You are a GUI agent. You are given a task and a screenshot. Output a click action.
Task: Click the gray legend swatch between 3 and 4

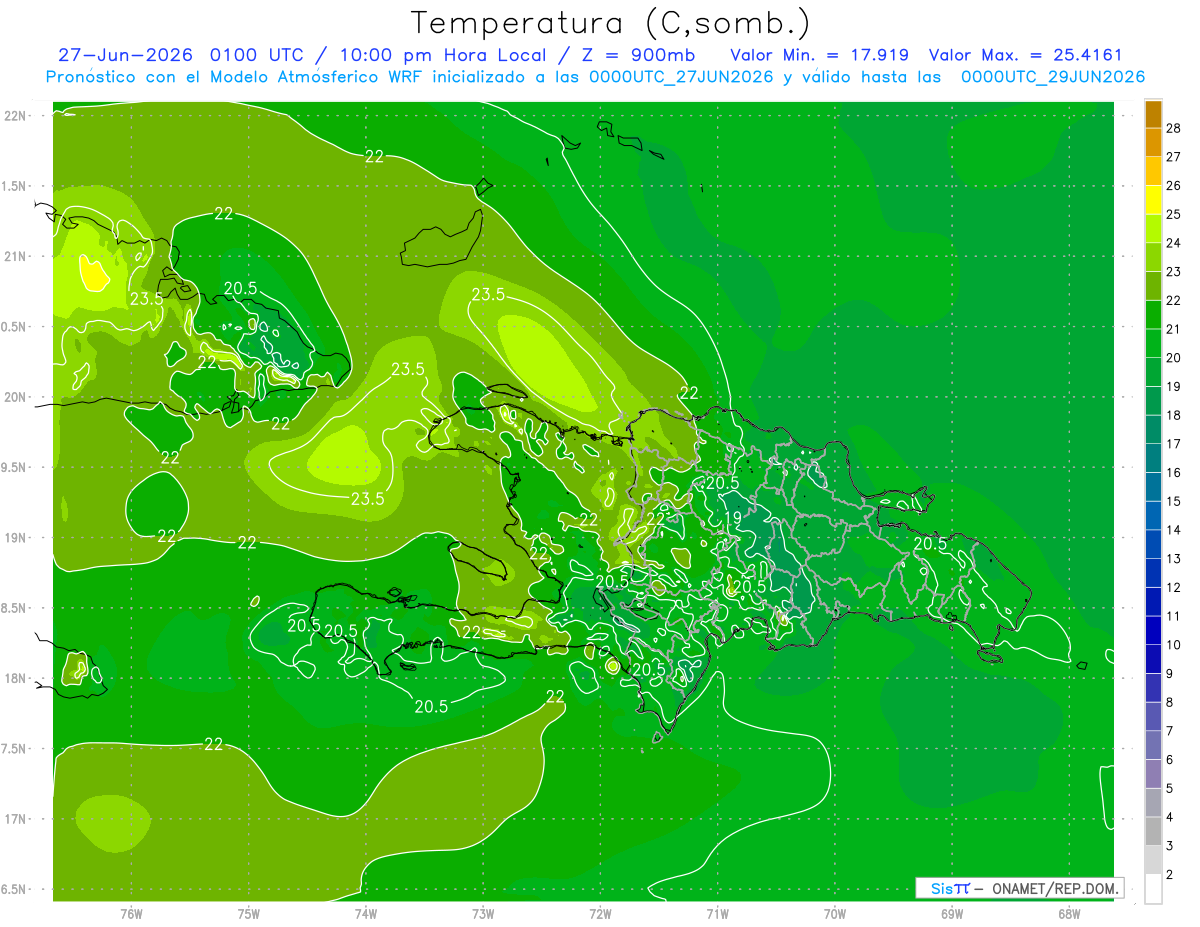coord(1153,831)
